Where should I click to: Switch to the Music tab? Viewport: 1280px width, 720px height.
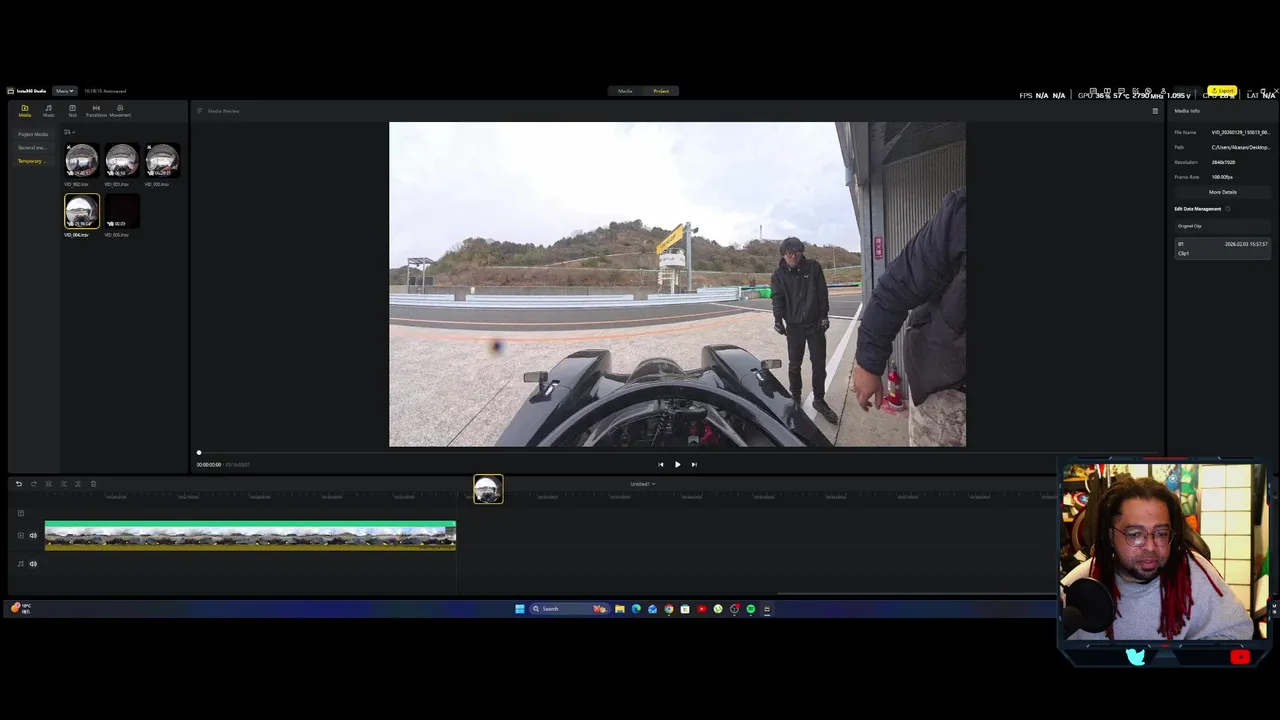48,110
